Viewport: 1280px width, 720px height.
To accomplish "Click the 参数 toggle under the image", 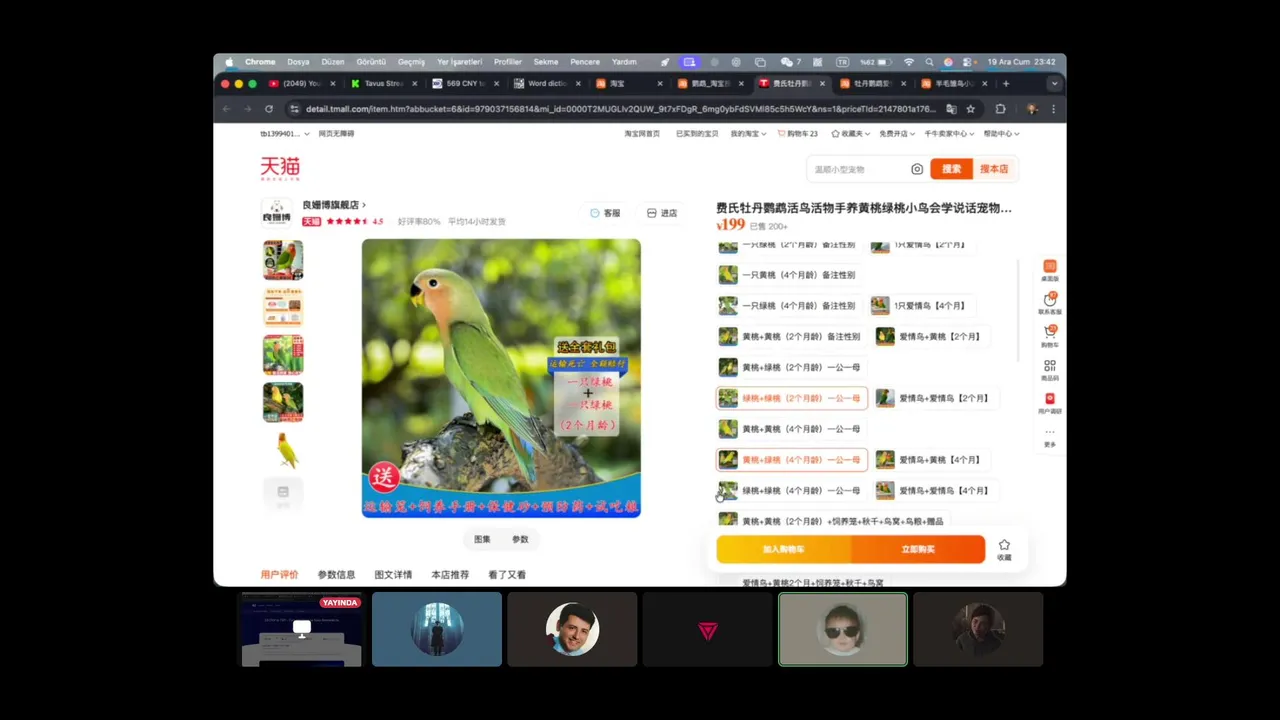I will click(520, 539).
